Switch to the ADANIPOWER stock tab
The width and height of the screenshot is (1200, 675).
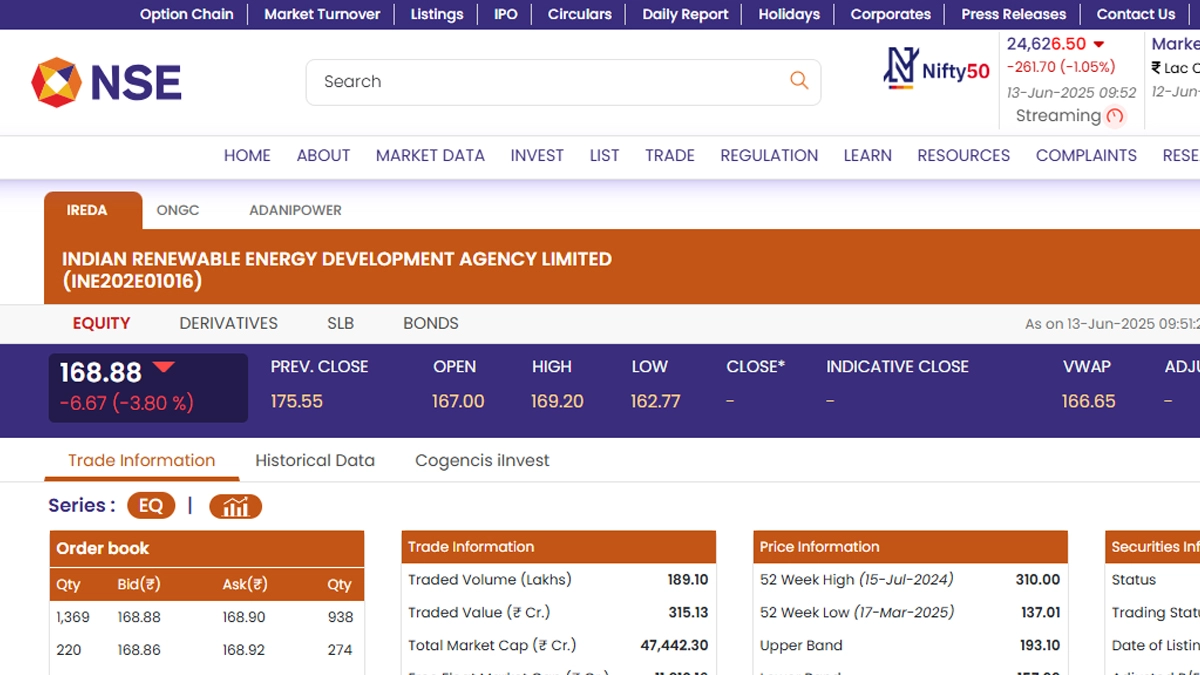click(295, 210)
